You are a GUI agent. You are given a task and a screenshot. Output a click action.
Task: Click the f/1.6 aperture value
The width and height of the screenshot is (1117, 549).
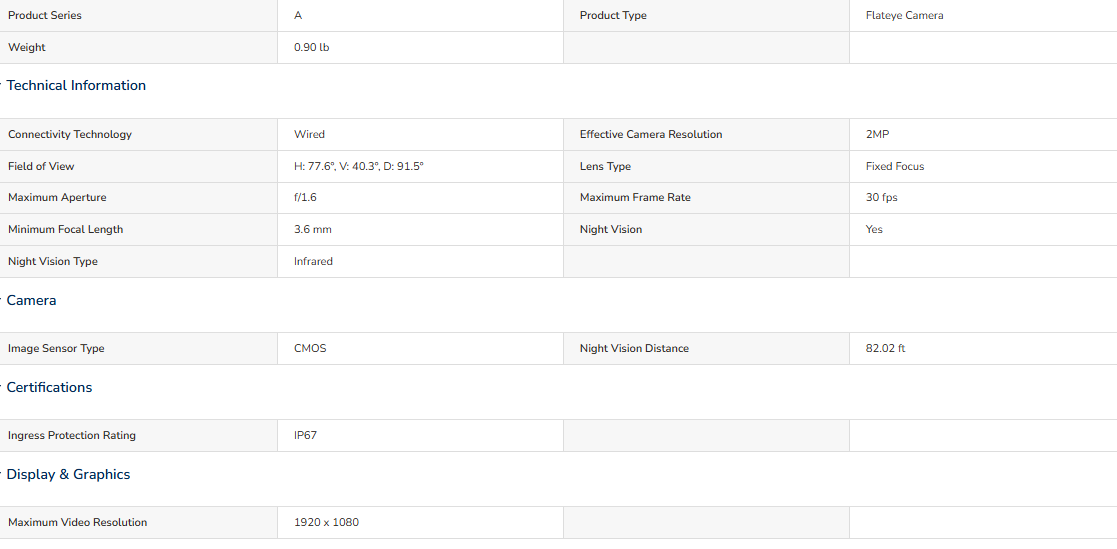[x=306, y=198]
